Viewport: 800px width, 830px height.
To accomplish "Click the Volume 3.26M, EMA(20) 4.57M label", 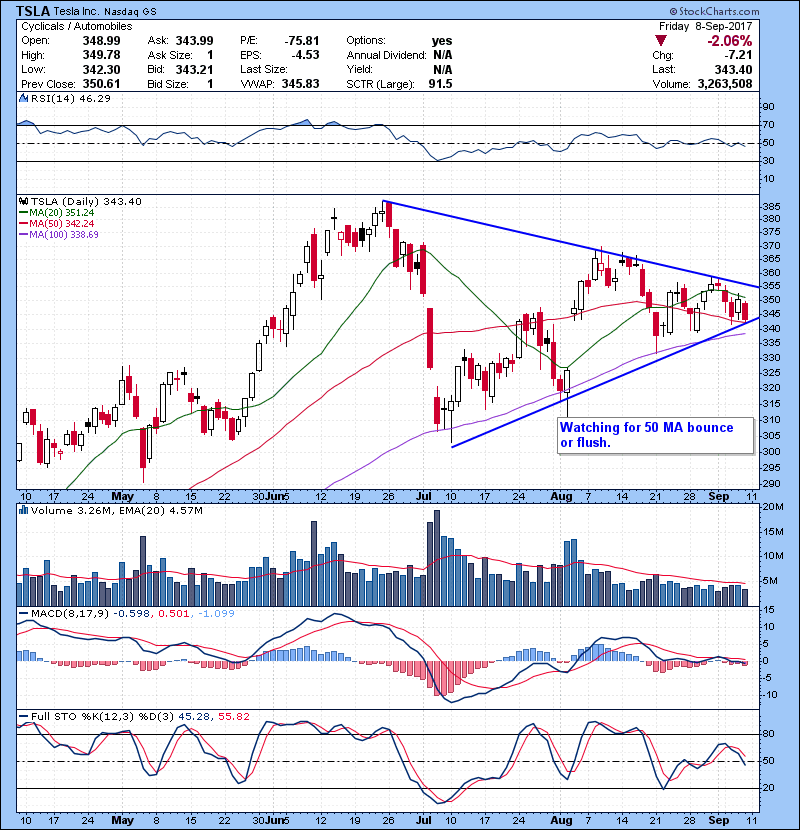I will (116, 511).
